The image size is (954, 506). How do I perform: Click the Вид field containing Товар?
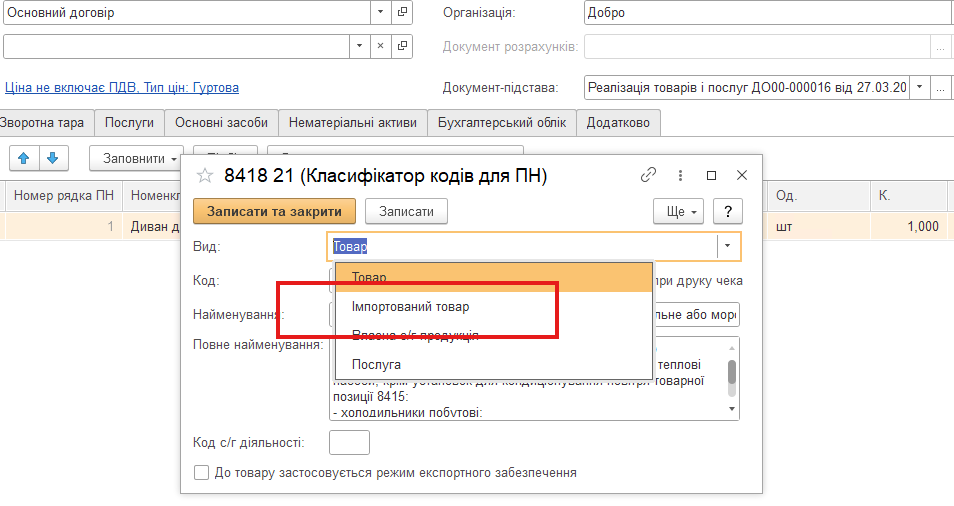pyautogui.click(x=523, y=246)
